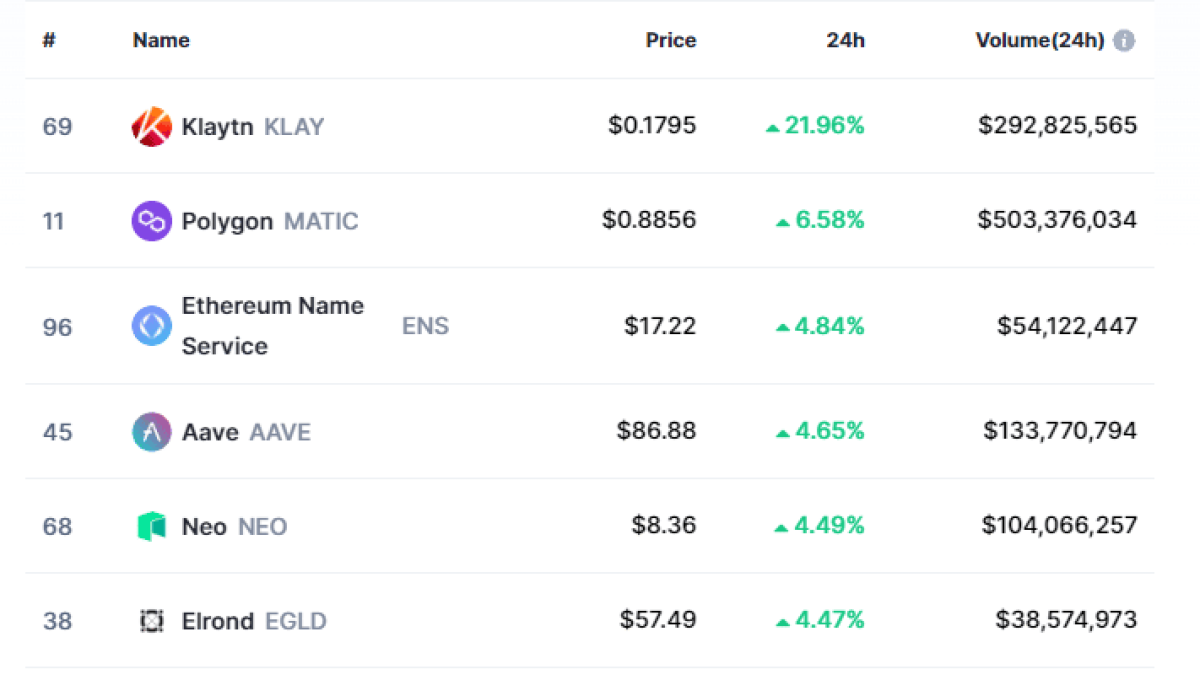This screenshot has height=675, width=1200.
Task: Sort by the 24h change column header
Action: pos(846,41)
